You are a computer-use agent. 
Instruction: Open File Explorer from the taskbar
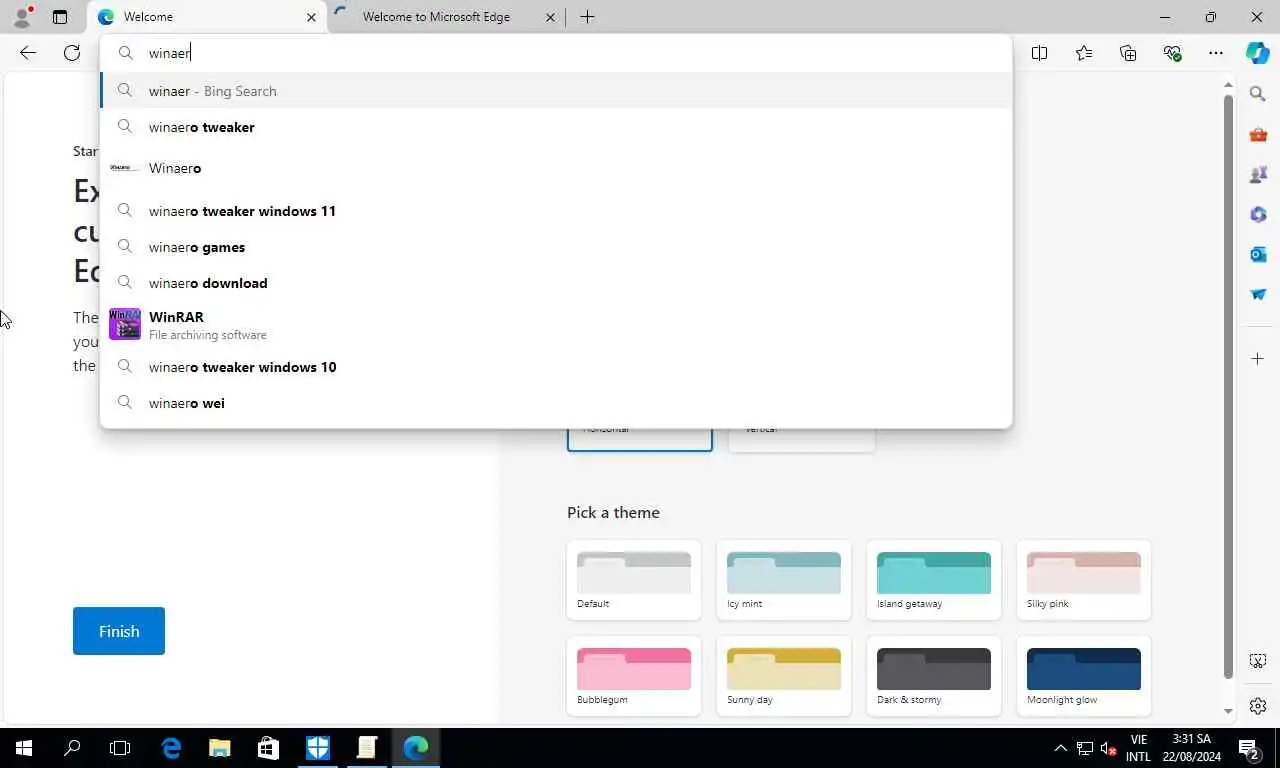pos(220,748)
